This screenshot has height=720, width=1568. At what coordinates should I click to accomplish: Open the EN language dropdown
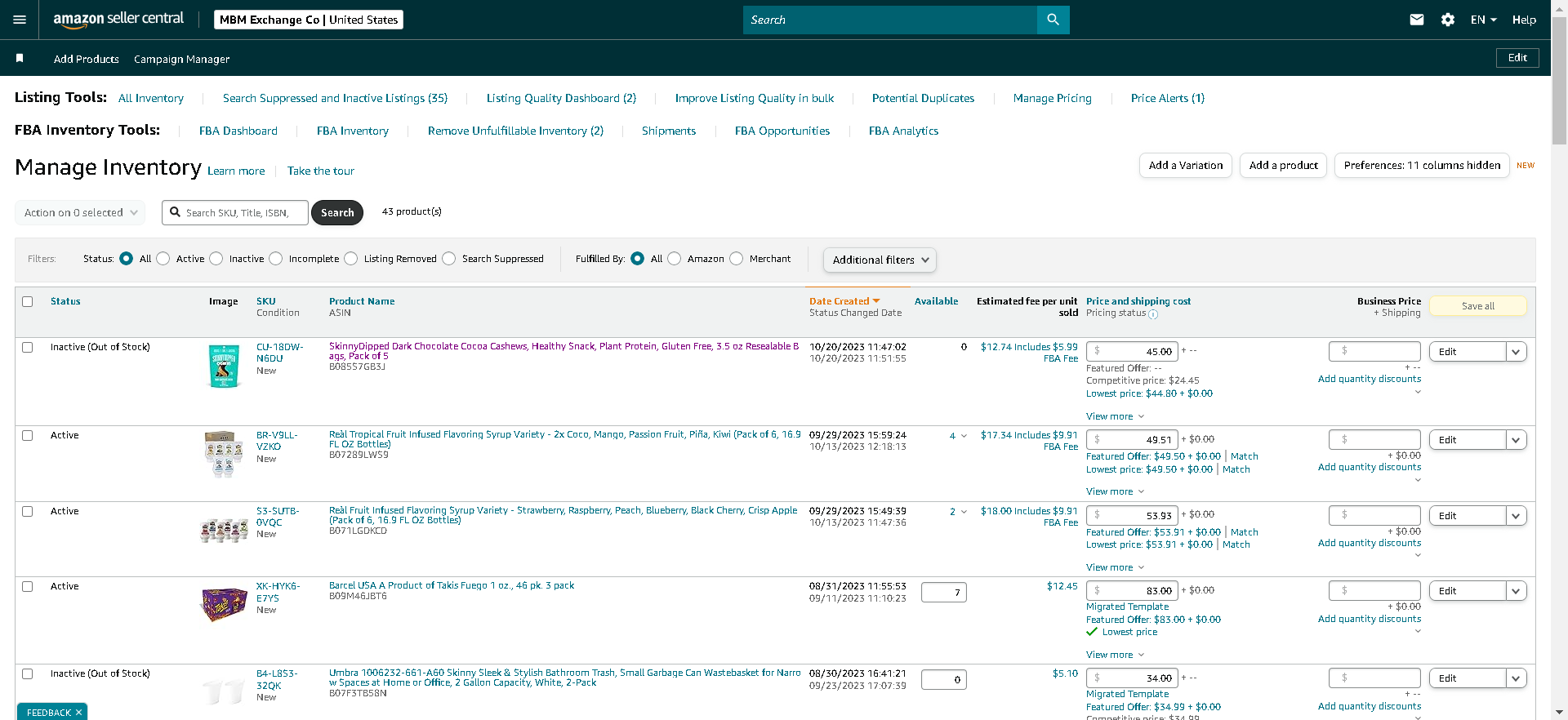tap(1483, 20)
